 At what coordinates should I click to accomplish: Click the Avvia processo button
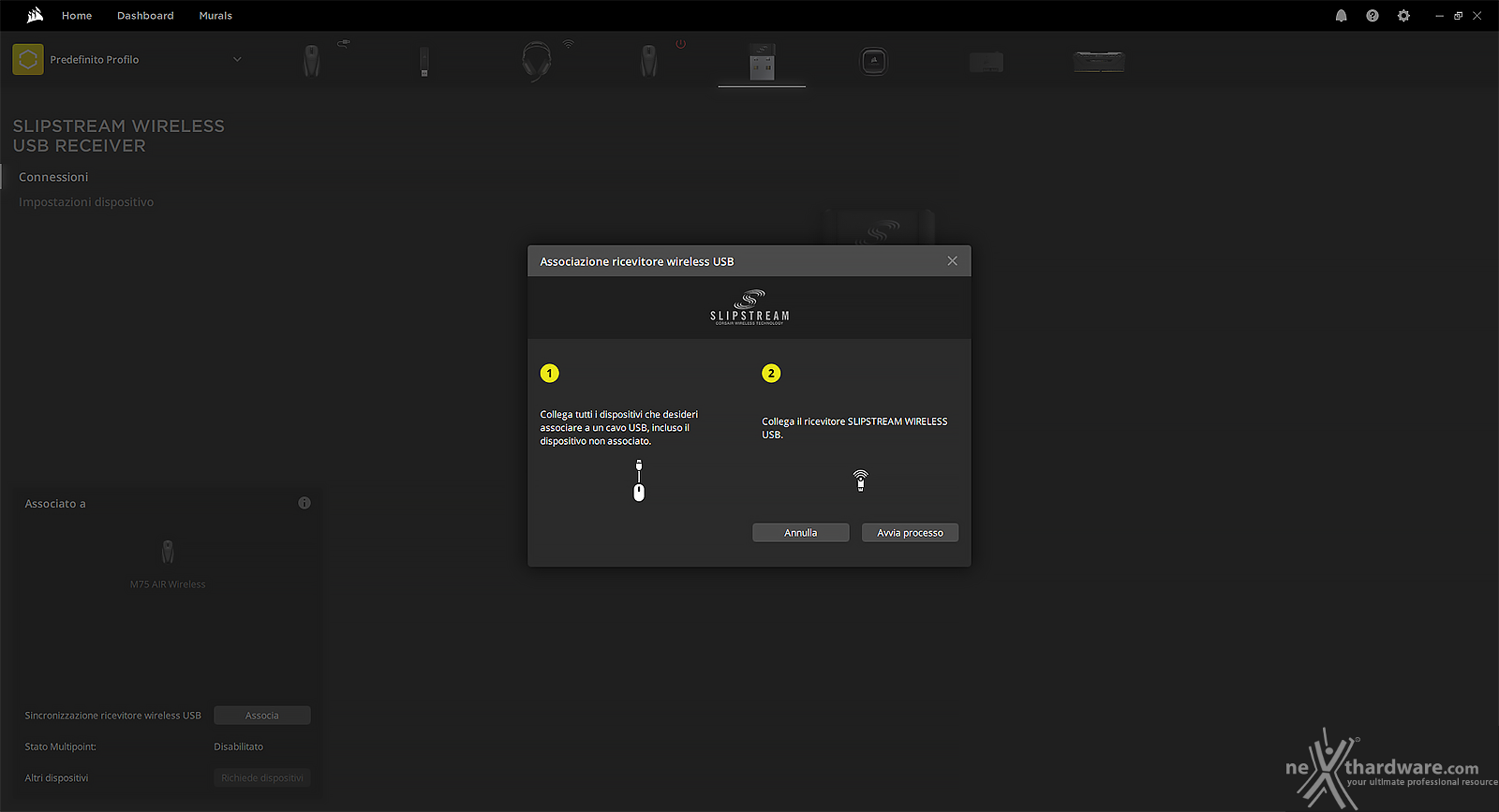(910, 533)
